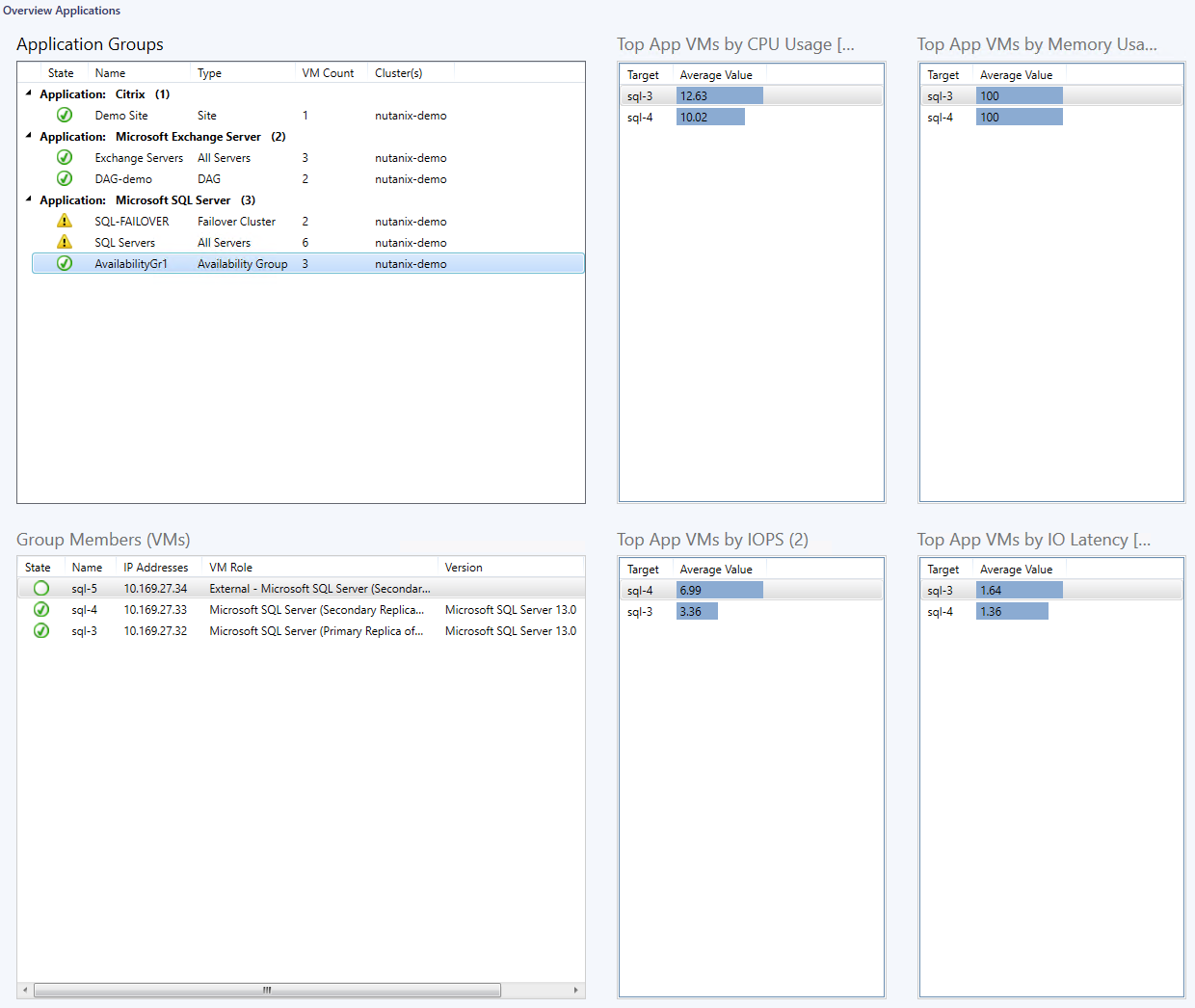This screenshot has height=1008, width=1195.
Task: Collapse the Citrix application group
Action: 28,93
